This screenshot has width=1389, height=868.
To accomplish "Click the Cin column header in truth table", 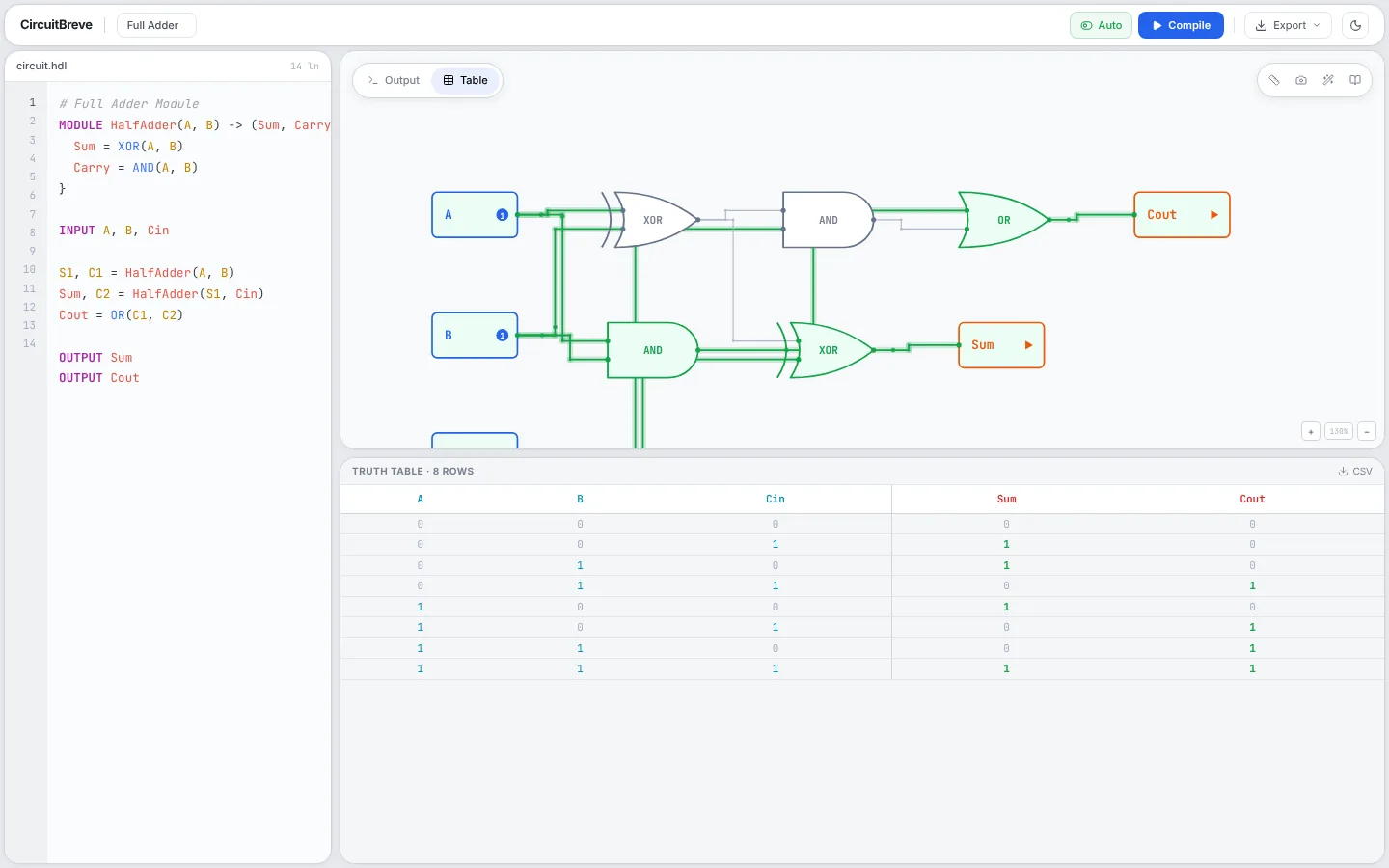I will click(776, 499).
